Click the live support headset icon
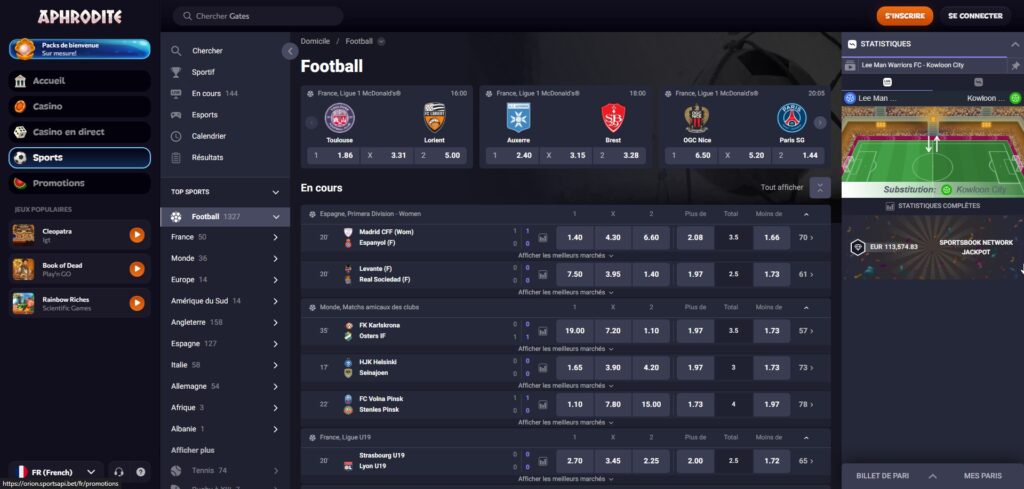This screenshot has height=489, width=1024. 119,471
